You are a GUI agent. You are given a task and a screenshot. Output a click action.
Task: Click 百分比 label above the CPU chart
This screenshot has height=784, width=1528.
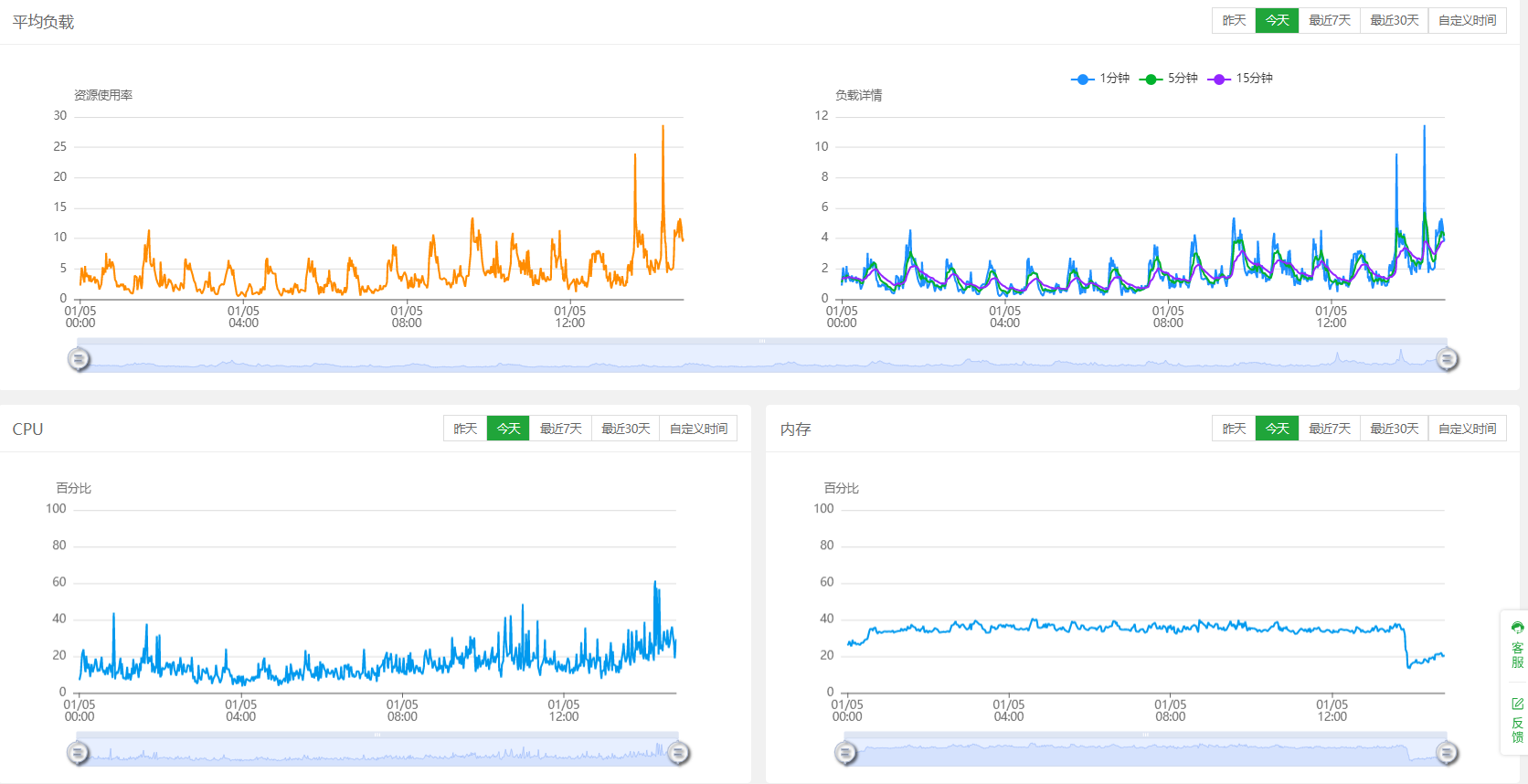[74, 489]
